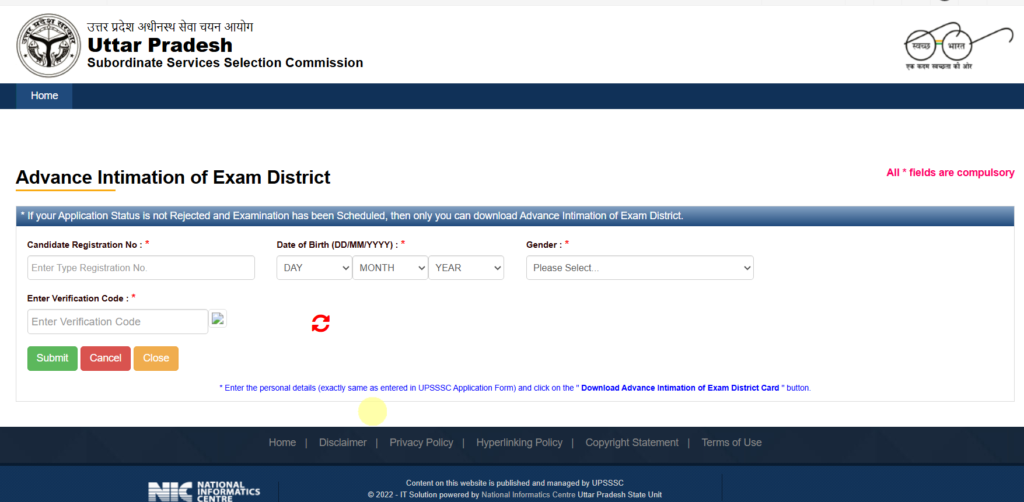Click 'All * fields are compulsory' notice
Screen dimensions: 1024x502
[x=950, y=173]
